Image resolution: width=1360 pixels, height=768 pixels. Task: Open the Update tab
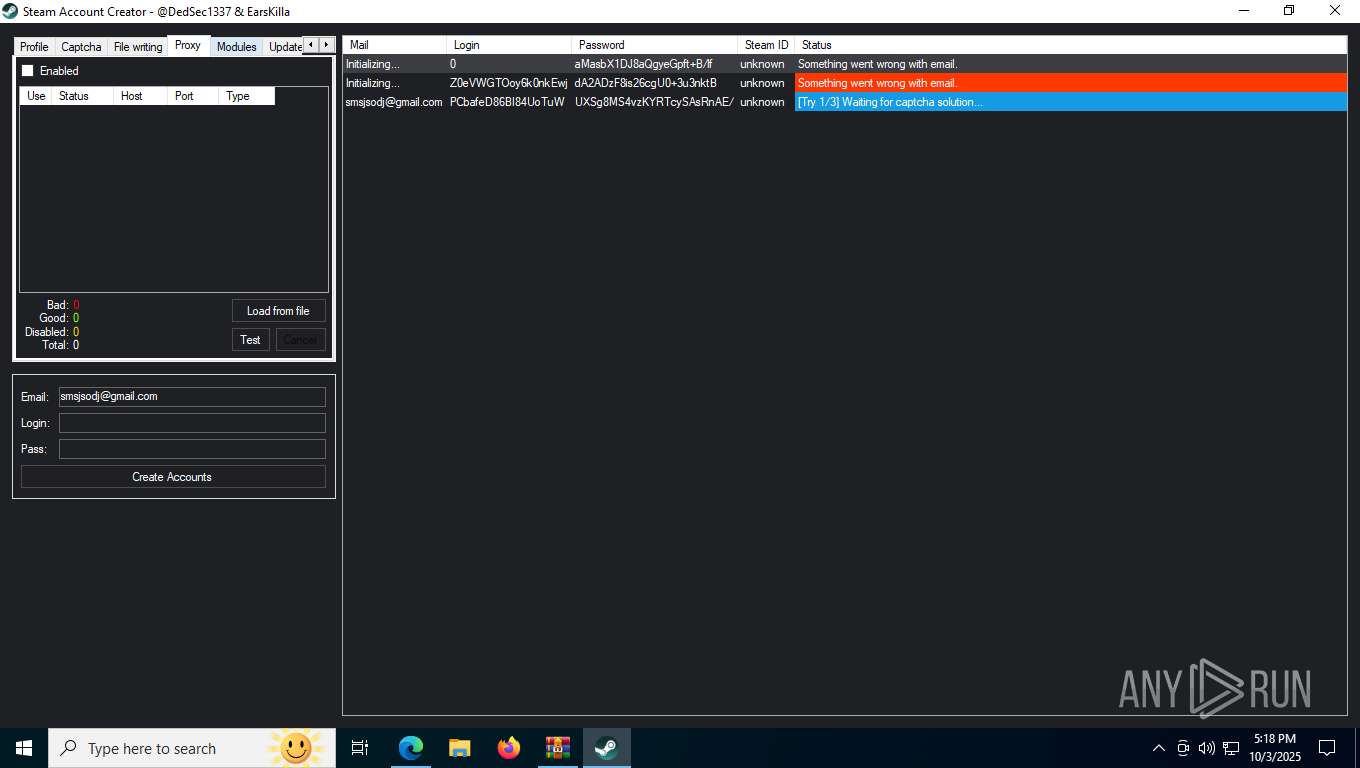pyautogui.click(x=285, y=47)
